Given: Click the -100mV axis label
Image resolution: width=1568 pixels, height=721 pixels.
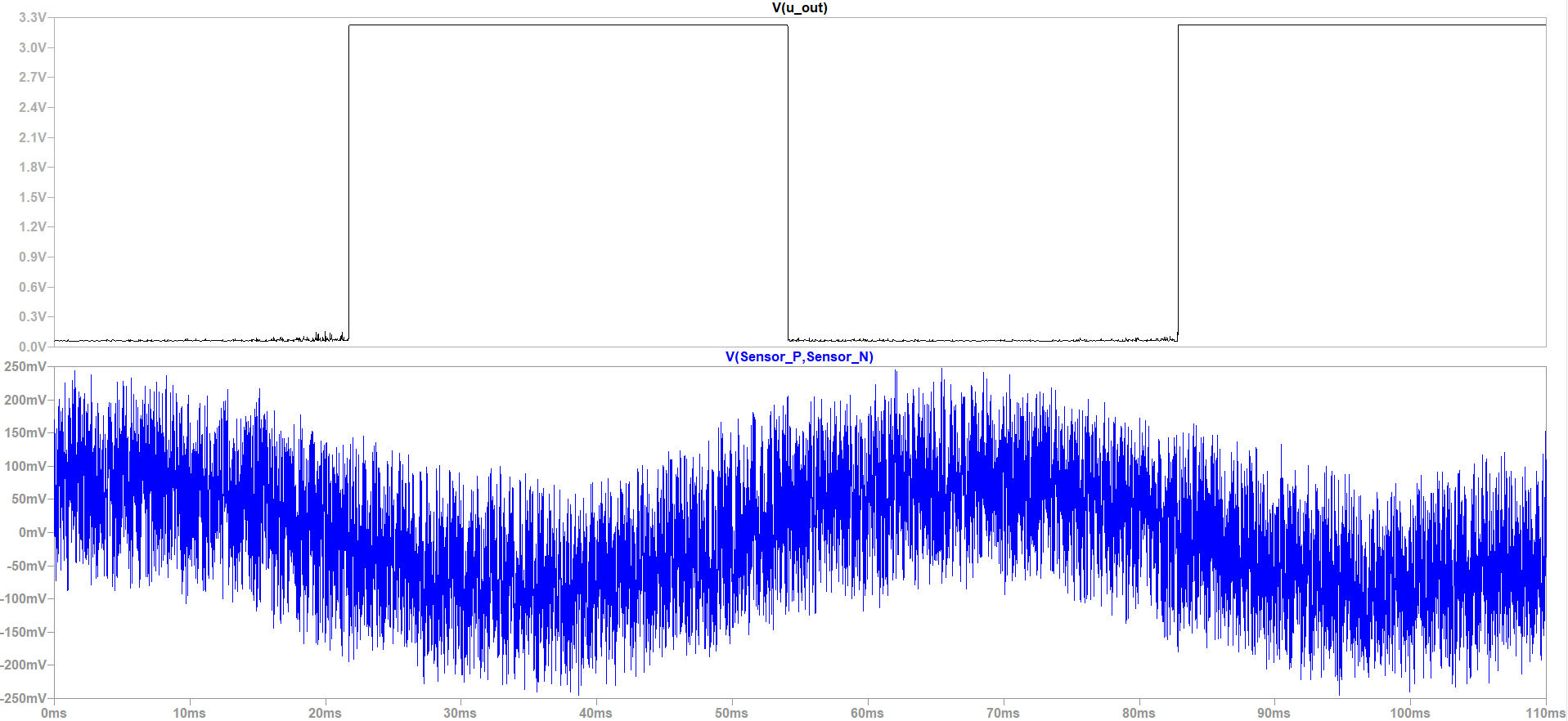Looking at the screenshot, I should [x=24, y=598].
